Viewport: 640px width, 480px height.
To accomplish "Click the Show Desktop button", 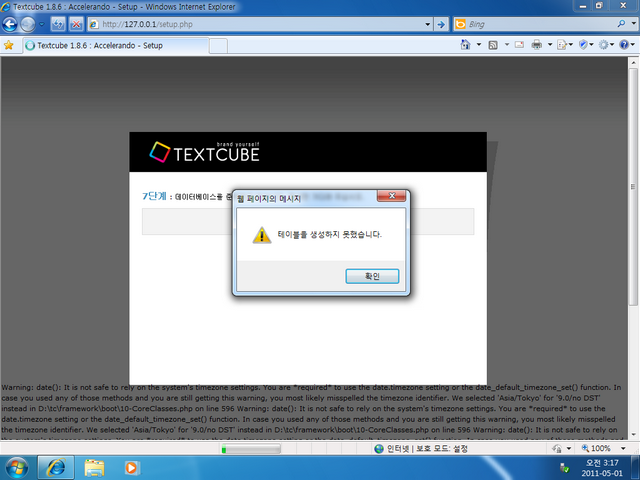I will coord(636,468).
